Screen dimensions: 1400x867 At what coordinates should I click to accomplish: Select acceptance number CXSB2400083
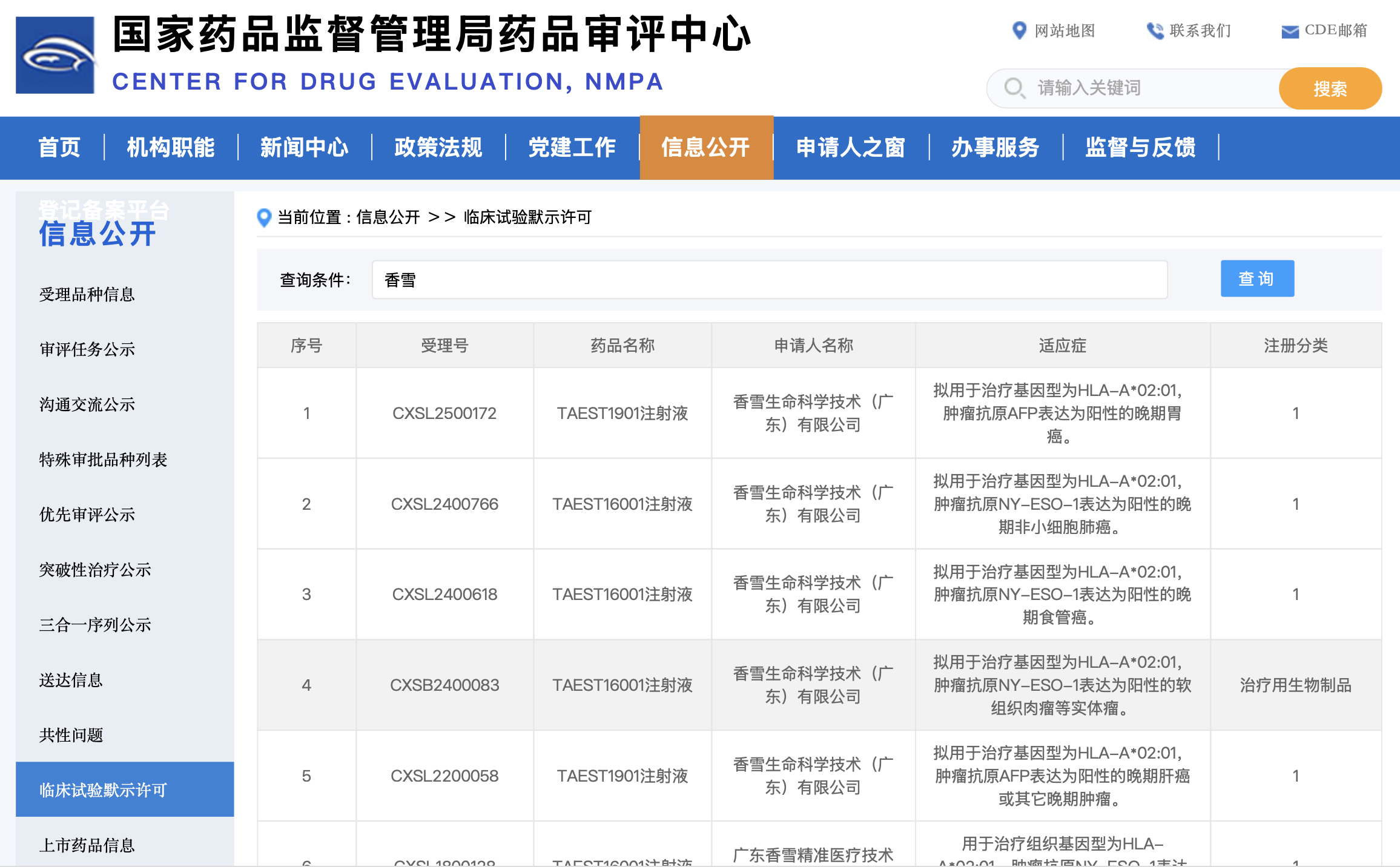pyautogui.click(x=444, y=685)
